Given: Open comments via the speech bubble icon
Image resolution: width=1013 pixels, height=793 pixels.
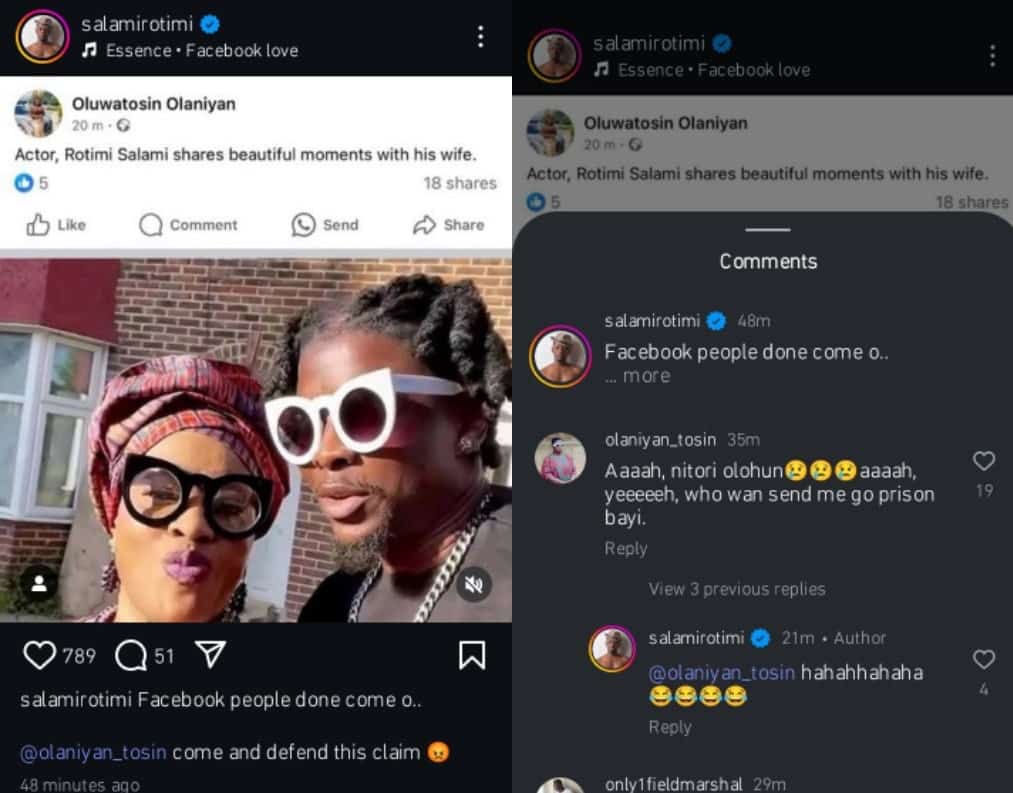Looking at the screenshot, I should [x=131, y=655].
